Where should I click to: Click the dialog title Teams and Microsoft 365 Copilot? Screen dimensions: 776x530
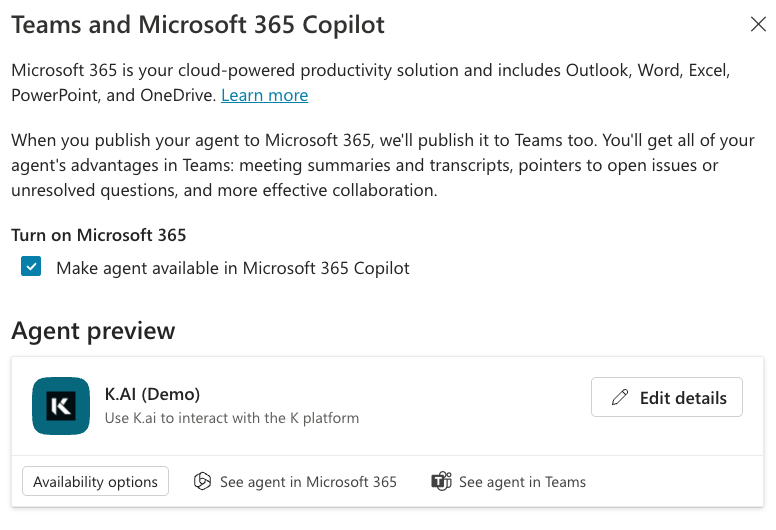pos(198,25)
